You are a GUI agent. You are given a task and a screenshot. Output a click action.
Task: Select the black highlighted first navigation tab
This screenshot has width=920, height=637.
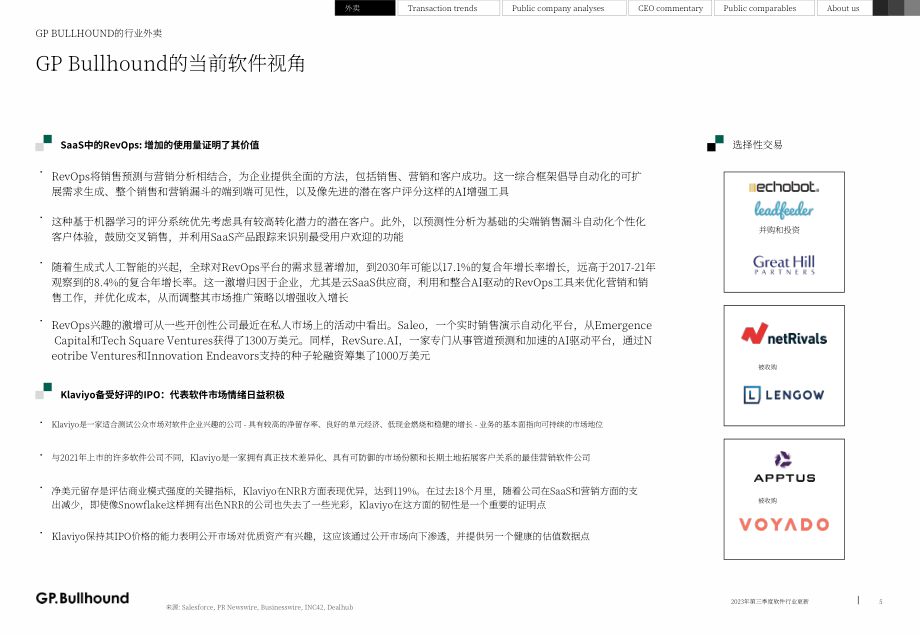coord(364,8)
